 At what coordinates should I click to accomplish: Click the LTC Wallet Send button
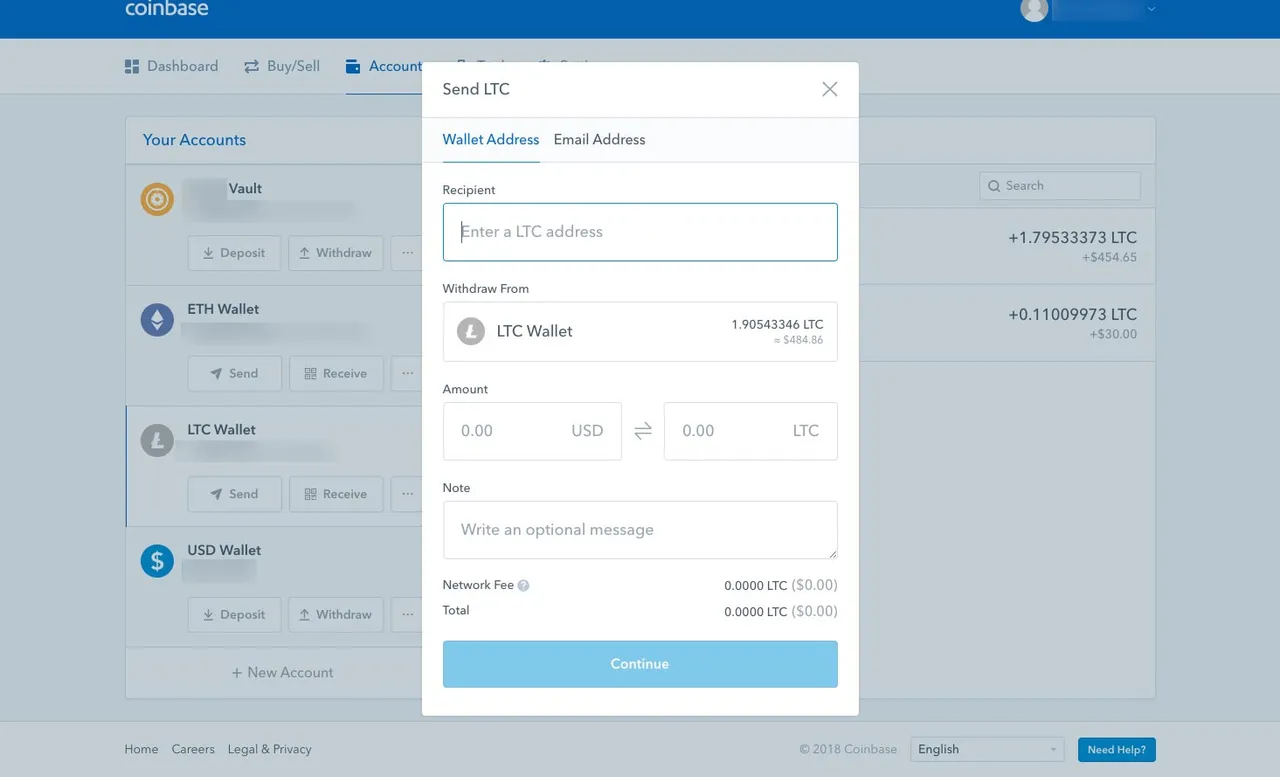234,494
